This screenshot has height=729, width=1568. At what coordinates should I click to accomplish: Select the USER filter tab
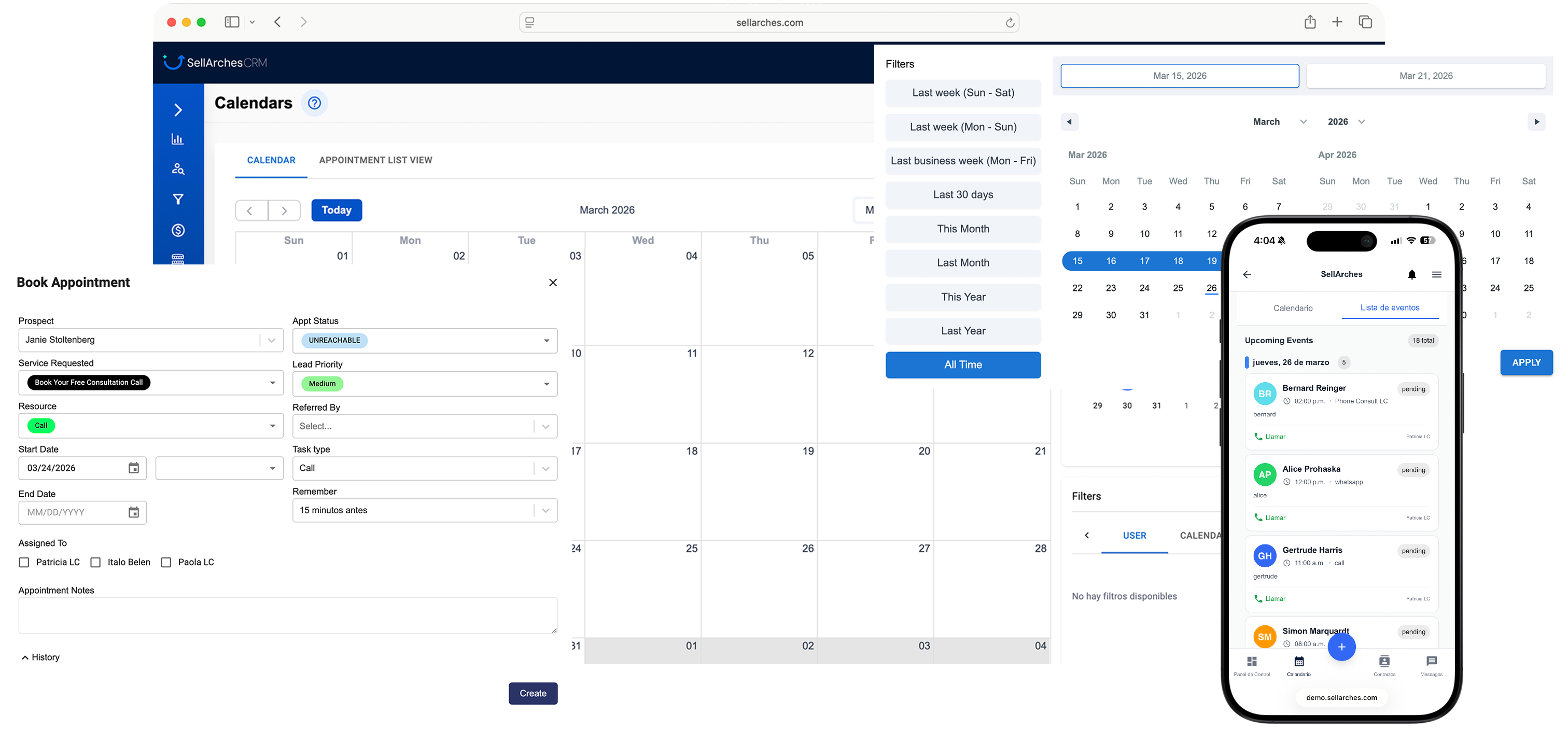pos(1134,536)
